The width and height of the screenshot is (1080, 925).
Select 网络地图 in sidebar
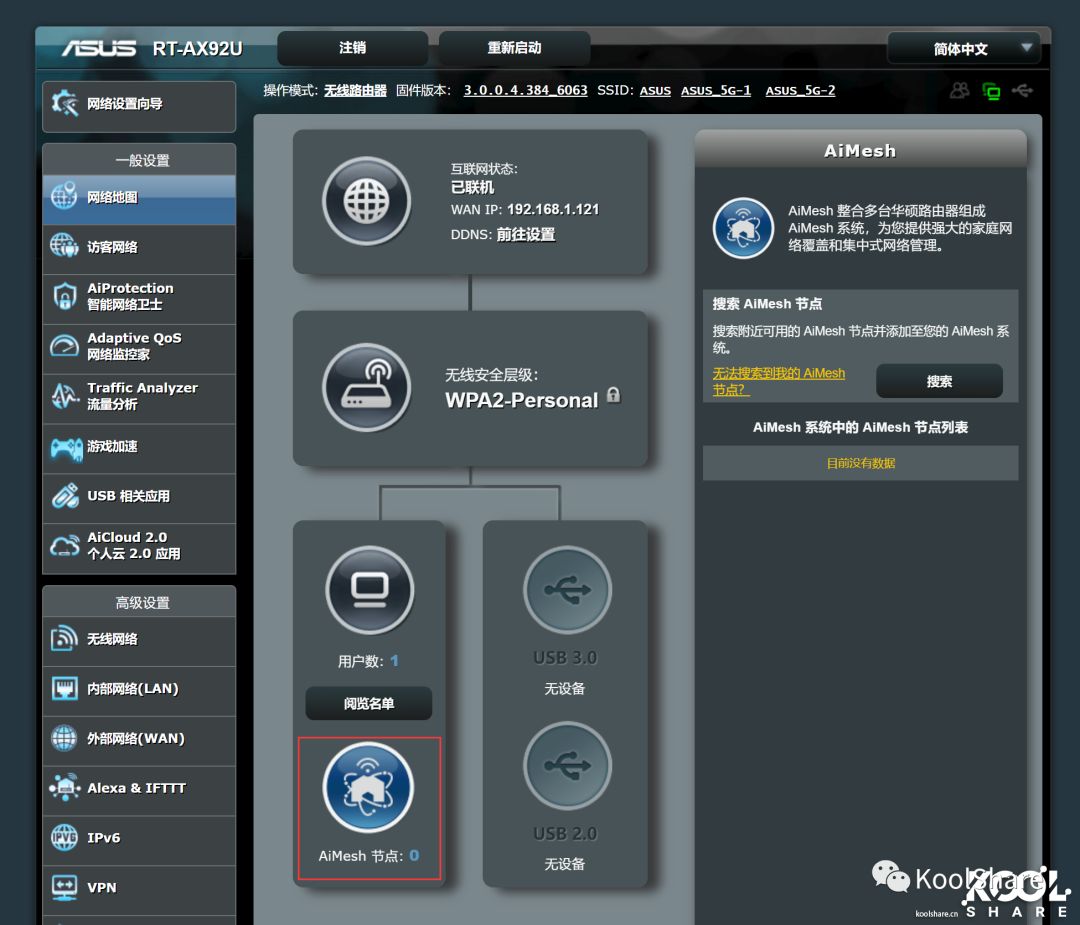point(139,198)
